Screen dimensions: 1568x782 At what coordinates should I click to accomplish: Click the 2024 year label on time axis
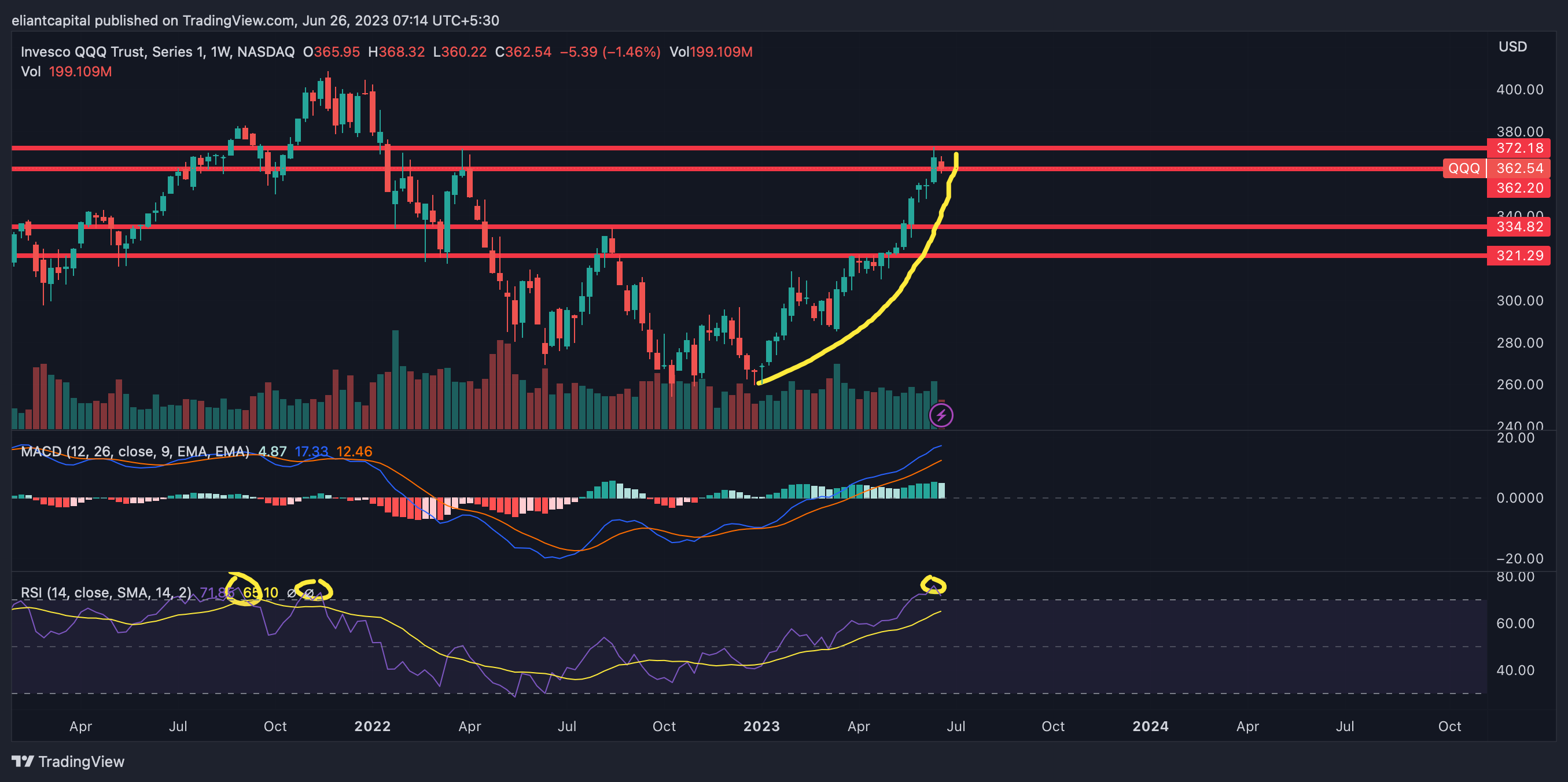(x=1150, y=726)
